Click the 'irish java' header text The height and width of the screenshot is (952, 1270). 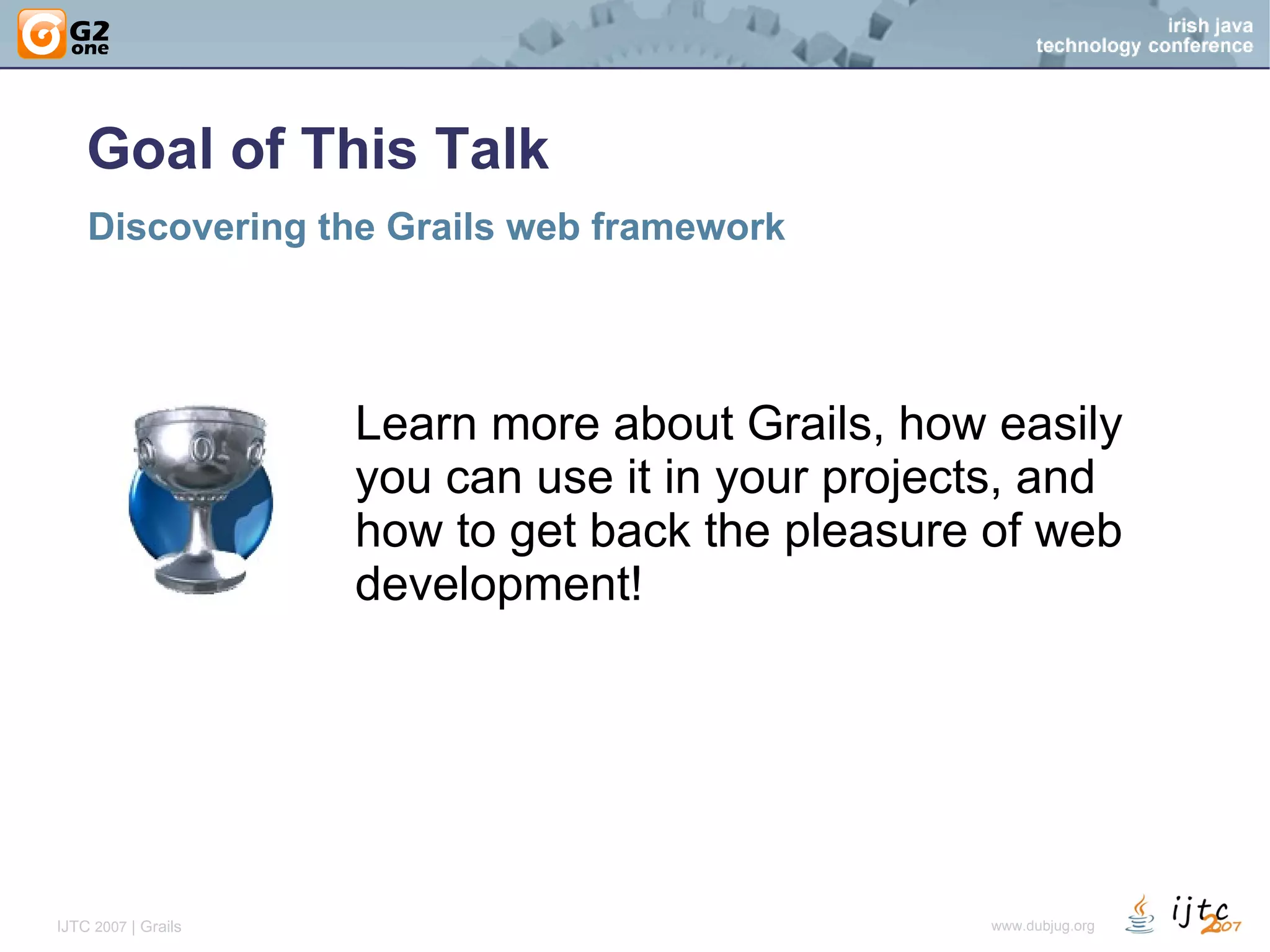pos(1210,26)
